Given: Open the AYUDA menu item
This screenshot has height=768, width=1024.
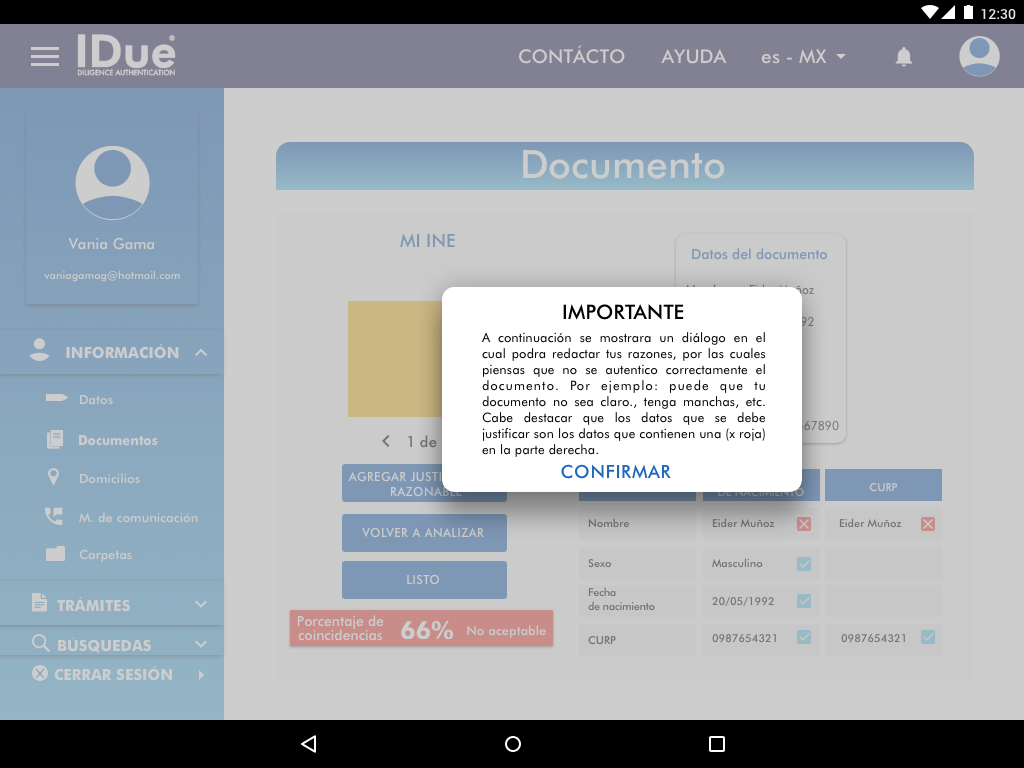Looking at the screenshot, I should click(x=693, y=57).
